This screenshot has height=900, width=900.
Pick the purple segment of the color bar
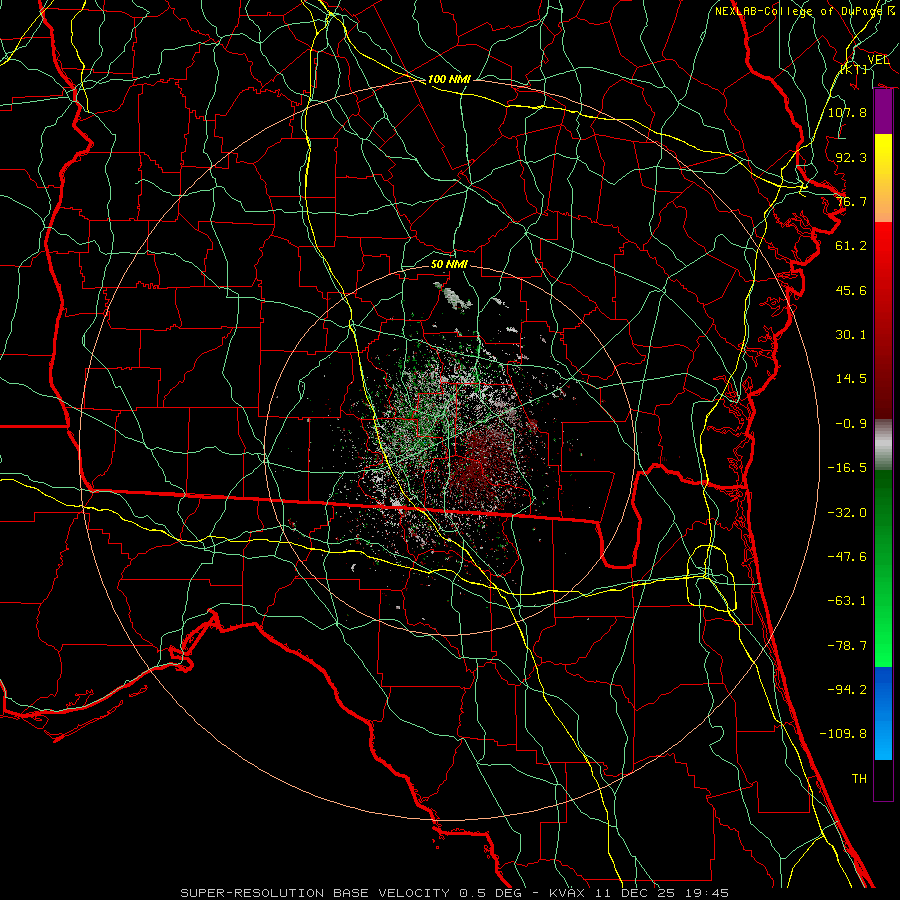pos(883,112)
